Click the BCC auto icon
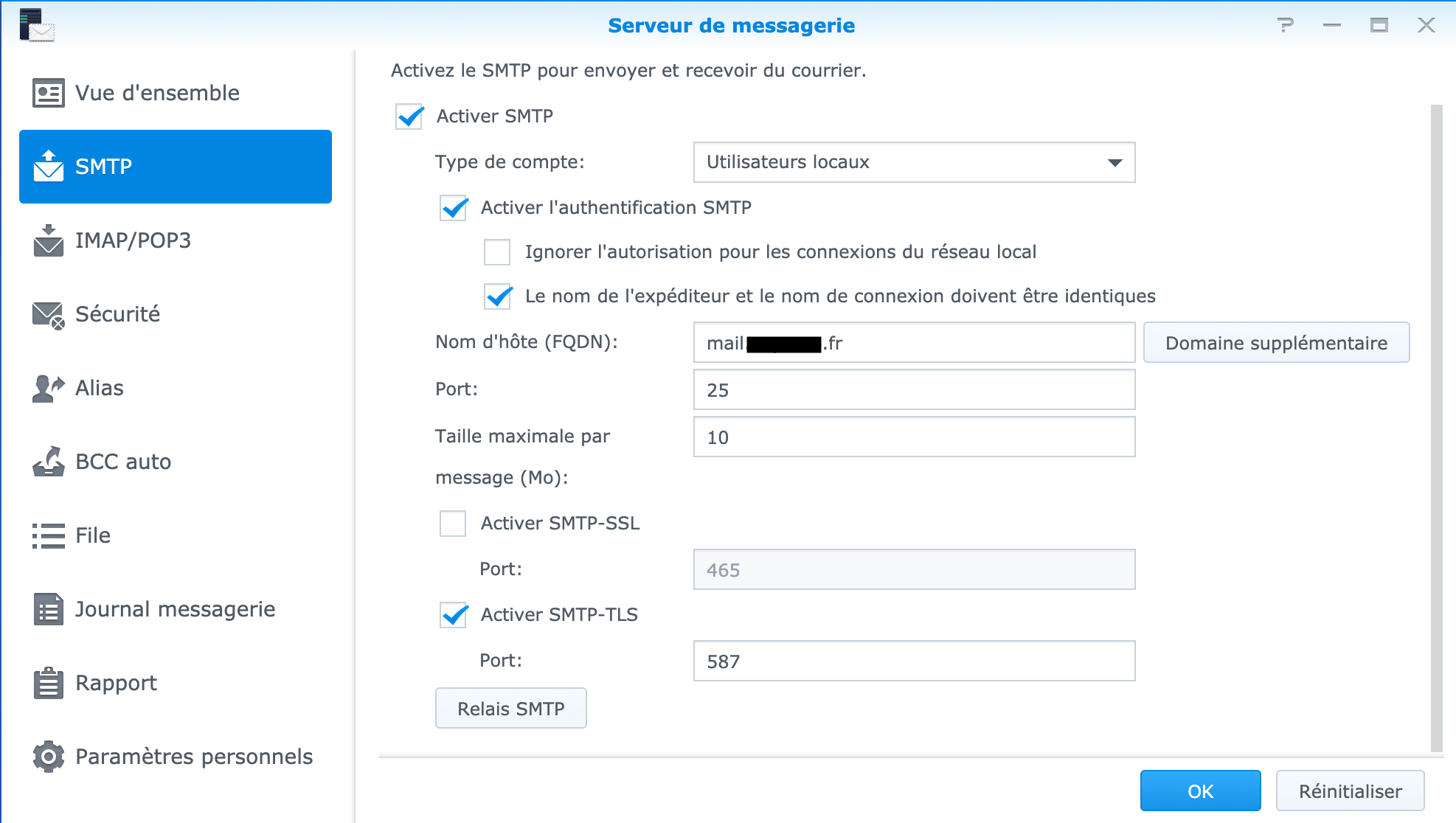Image resolution: width=1456 pixels, height=823 pixels. 49,462
